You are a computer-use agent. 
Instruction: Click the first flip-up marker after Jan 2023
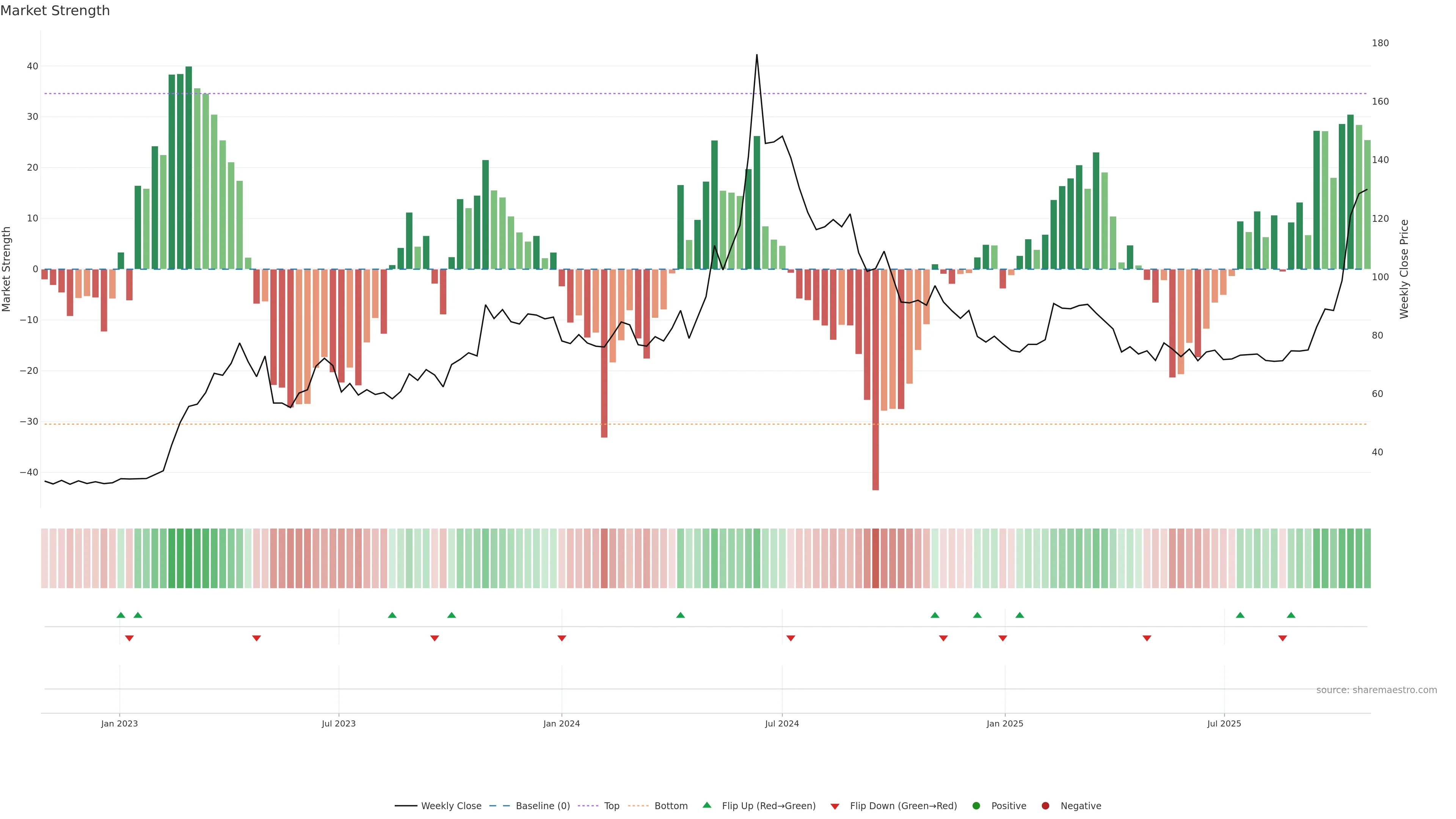click(121, 615)
